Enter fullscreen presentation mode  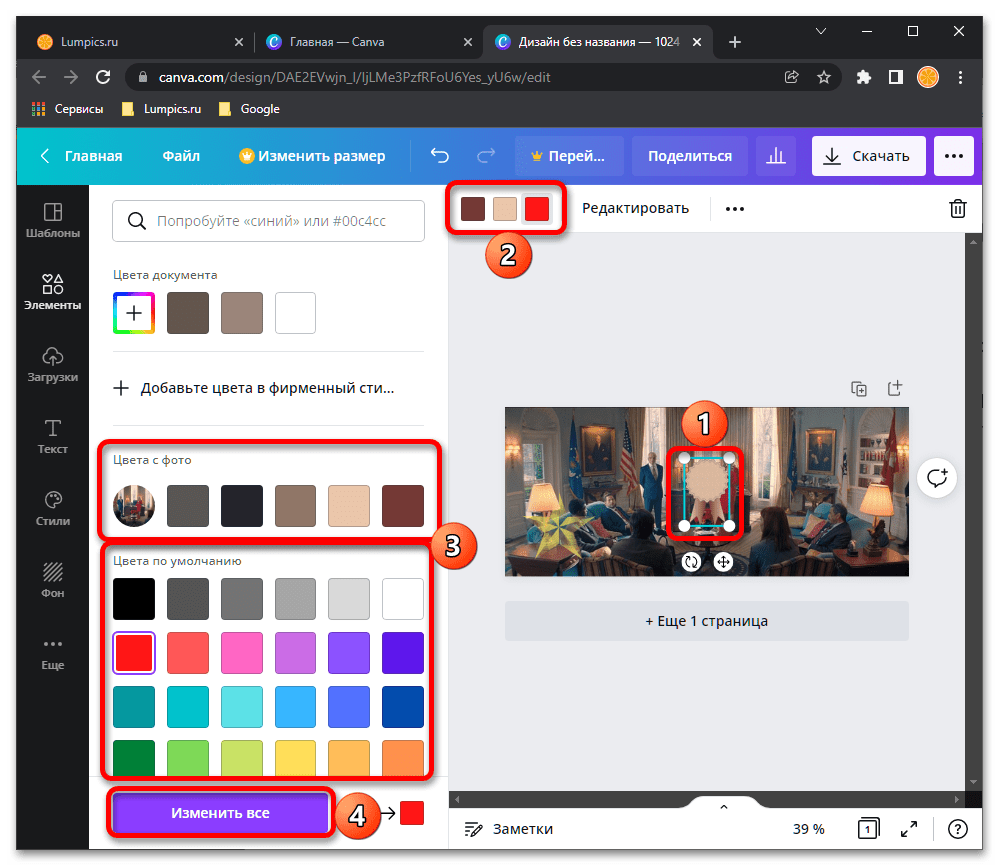909,829
